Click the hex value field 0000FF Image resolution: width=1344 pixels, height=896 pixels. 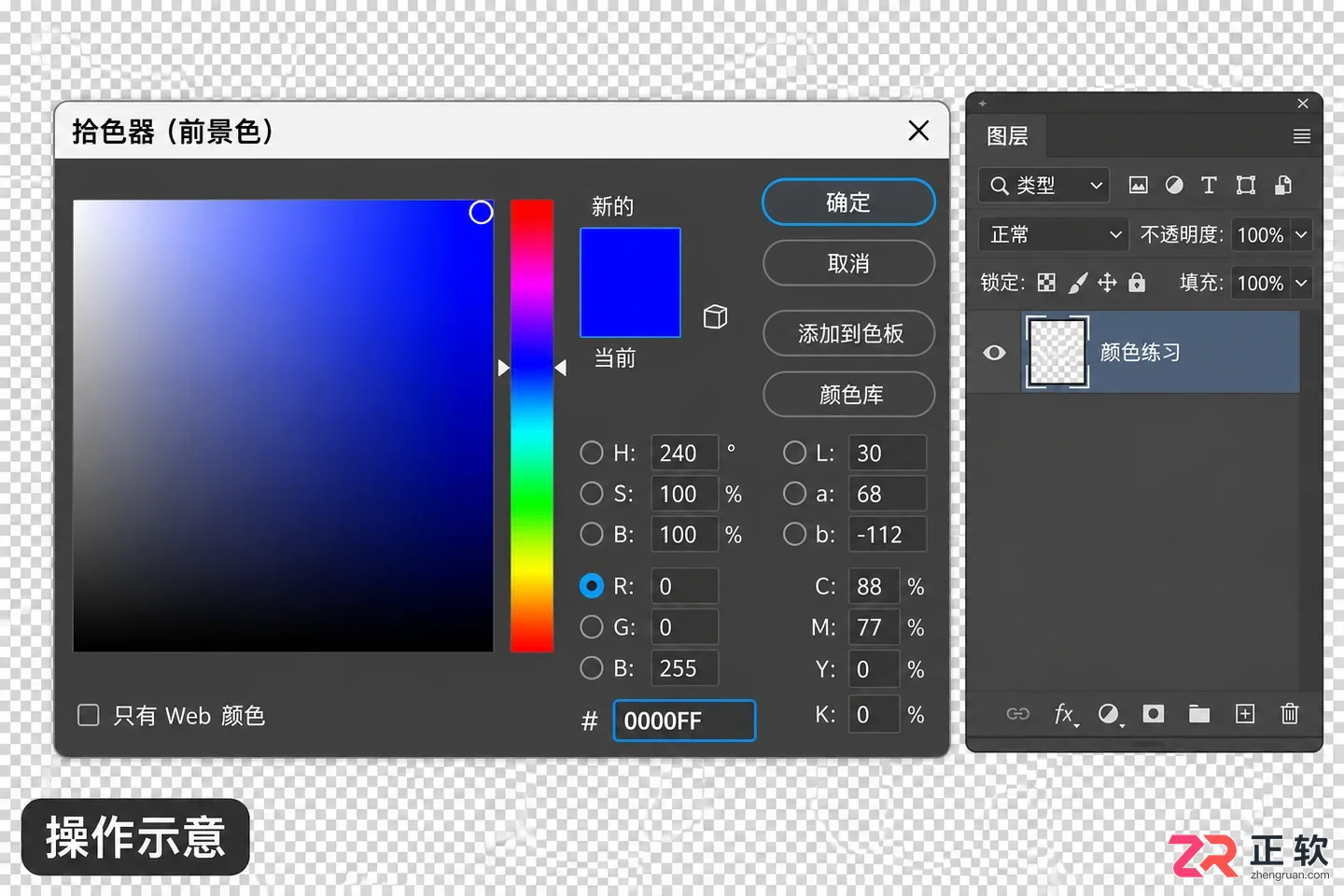click(x=684, y=721)
